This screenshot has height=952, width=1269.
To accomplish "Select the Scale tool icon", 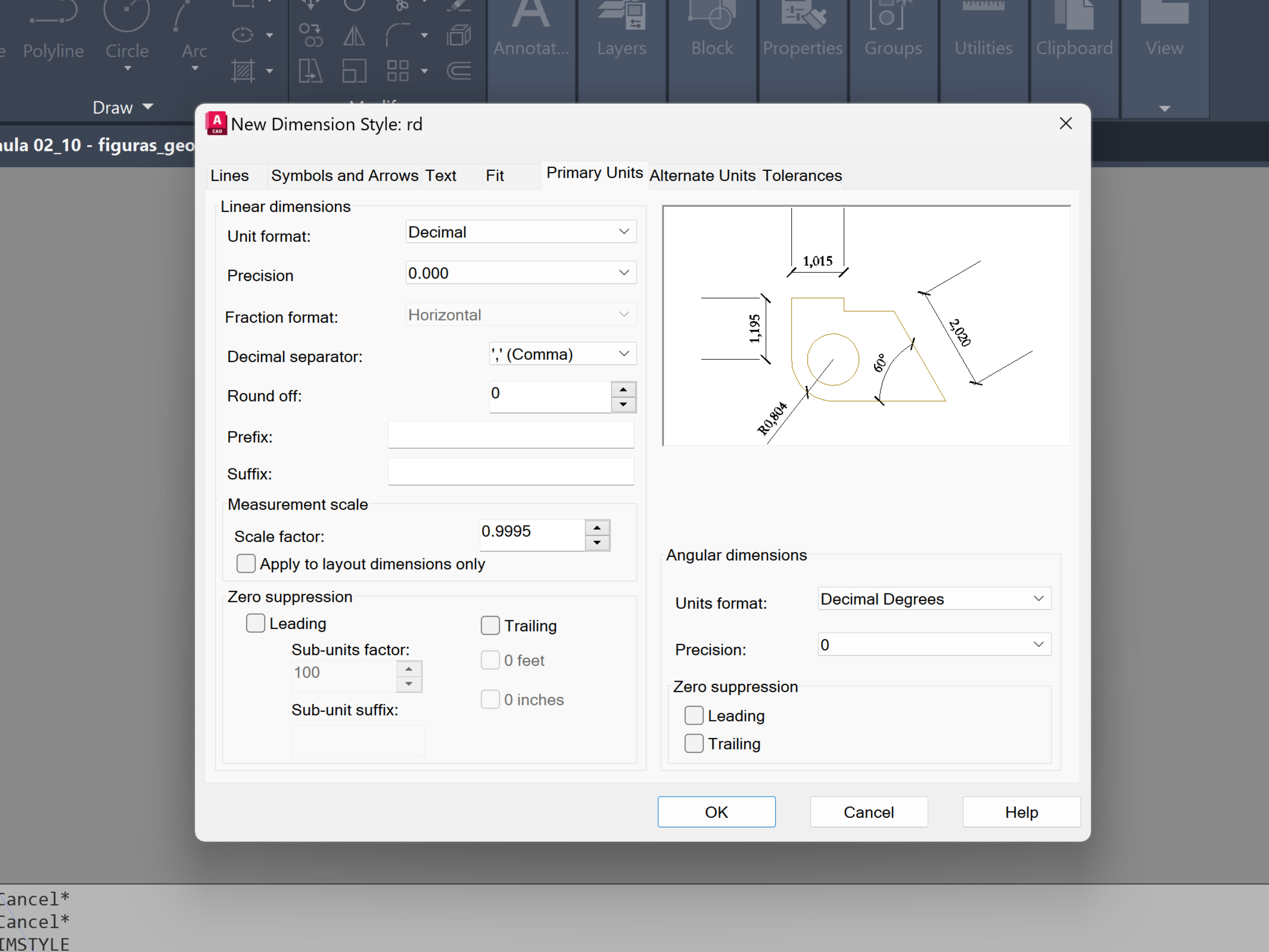I will point(354,71).
